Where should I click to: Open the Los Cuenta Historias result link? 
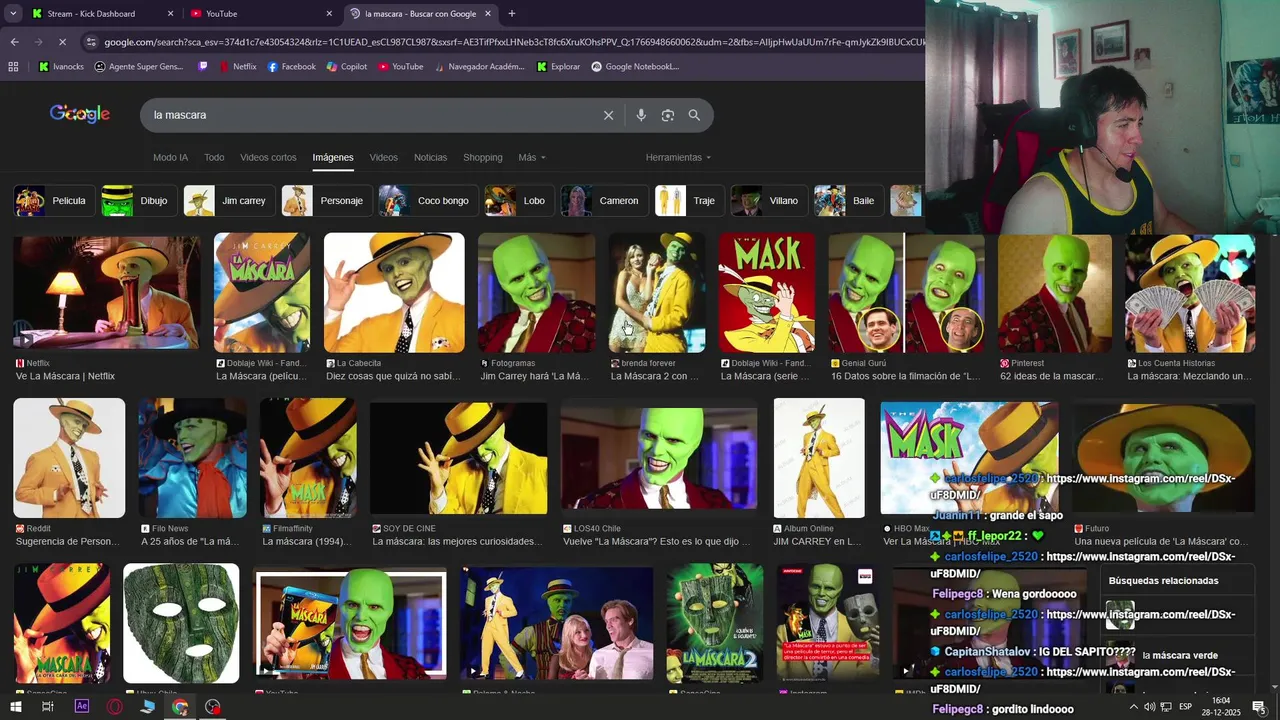coord(1190,370)
